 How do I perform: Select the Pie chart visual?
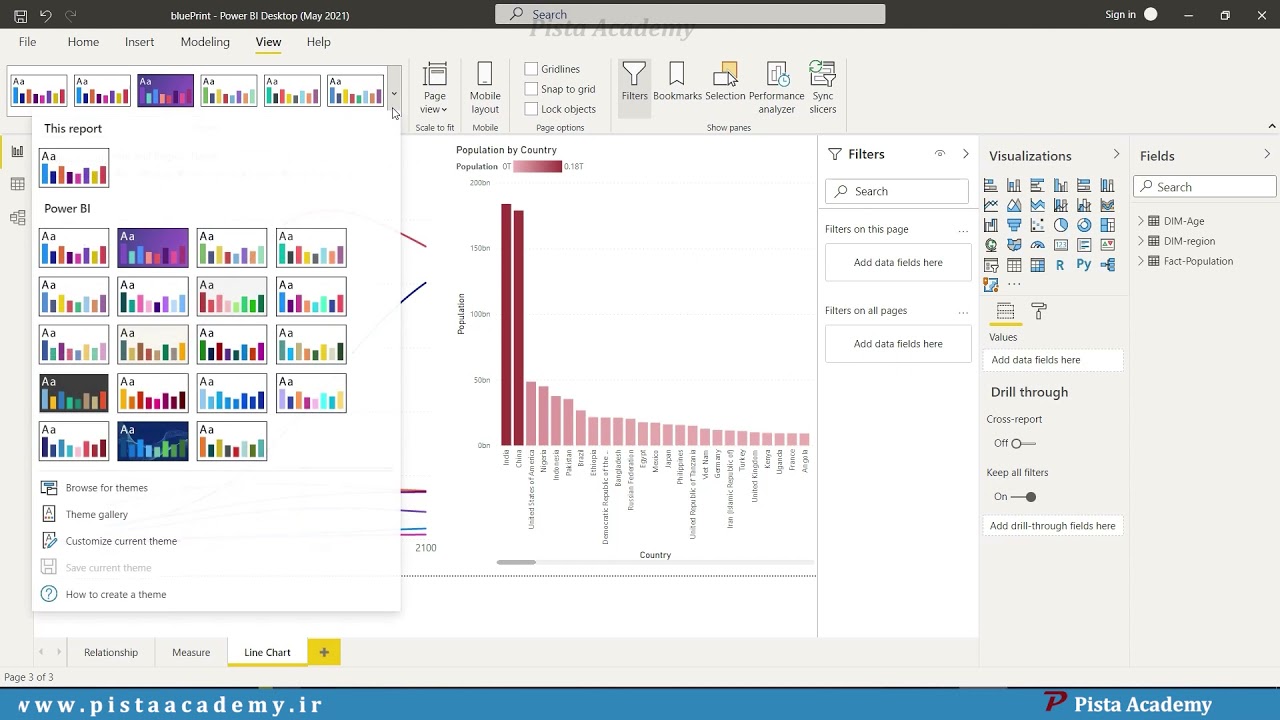(1061, 225)
